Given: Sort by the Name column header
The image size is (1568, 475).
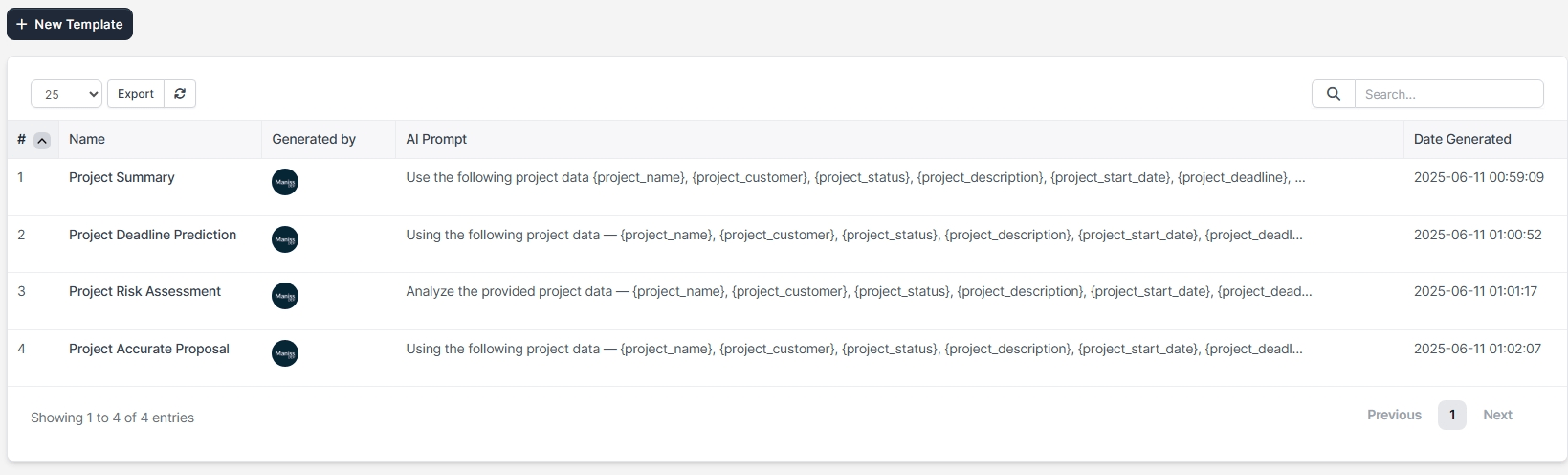Looking at the screenshot, I should pyautogui.click(x=87, y=139).
